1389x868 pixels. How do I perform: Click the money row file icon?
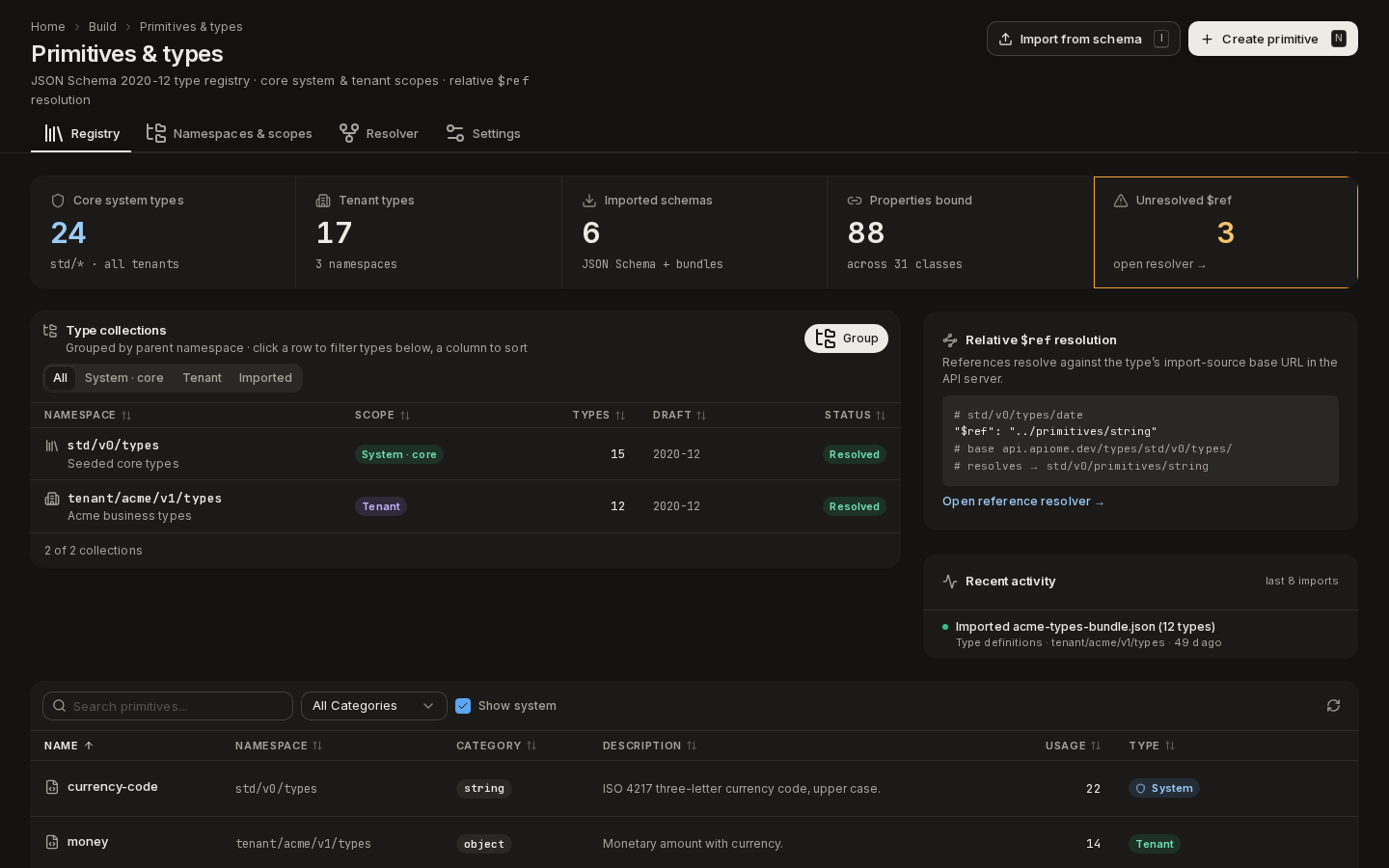tap(52, 842)
